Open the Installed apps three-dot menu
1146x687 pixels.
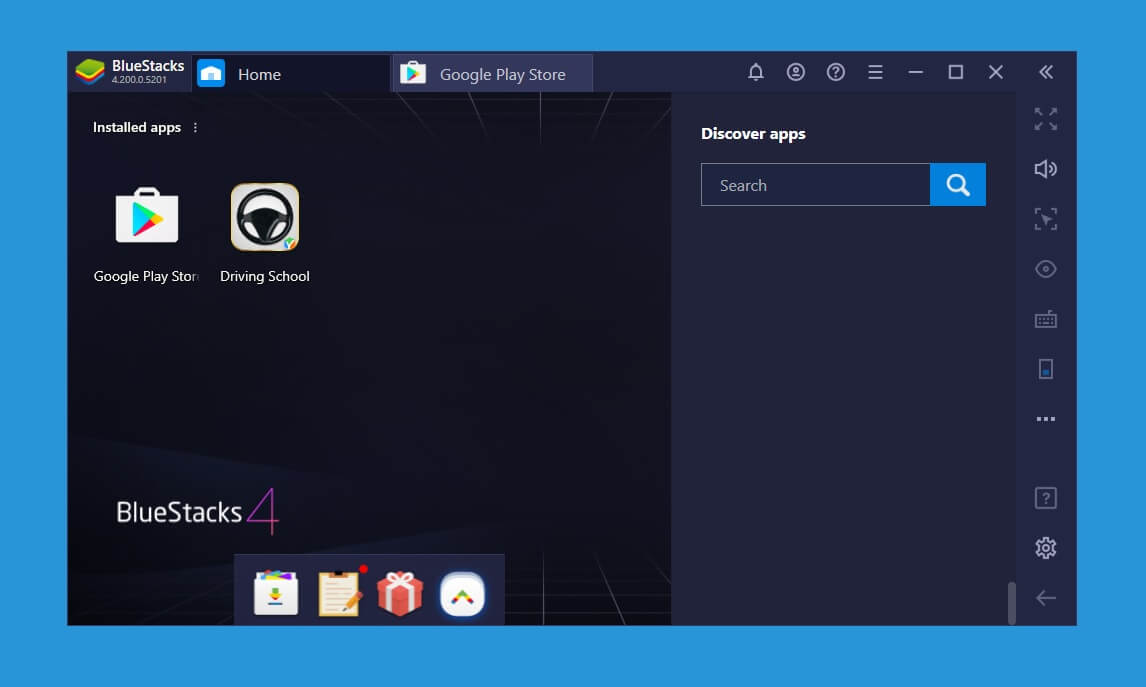pos(195,128)
